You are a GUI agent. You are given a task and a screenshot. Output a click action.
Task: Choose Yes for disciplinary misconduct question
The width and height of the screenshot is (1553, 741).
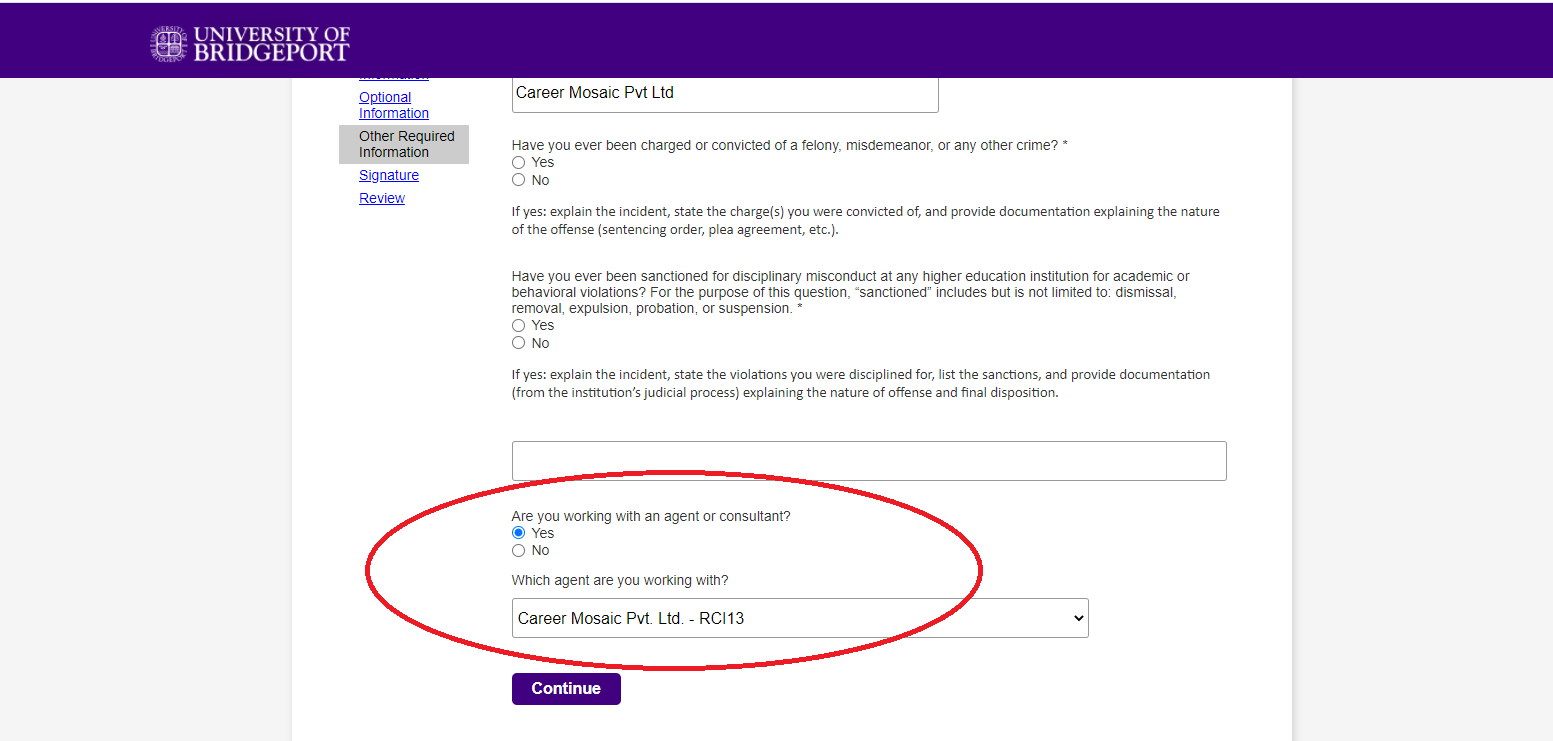pyautogui.click(x=518, y=325)
